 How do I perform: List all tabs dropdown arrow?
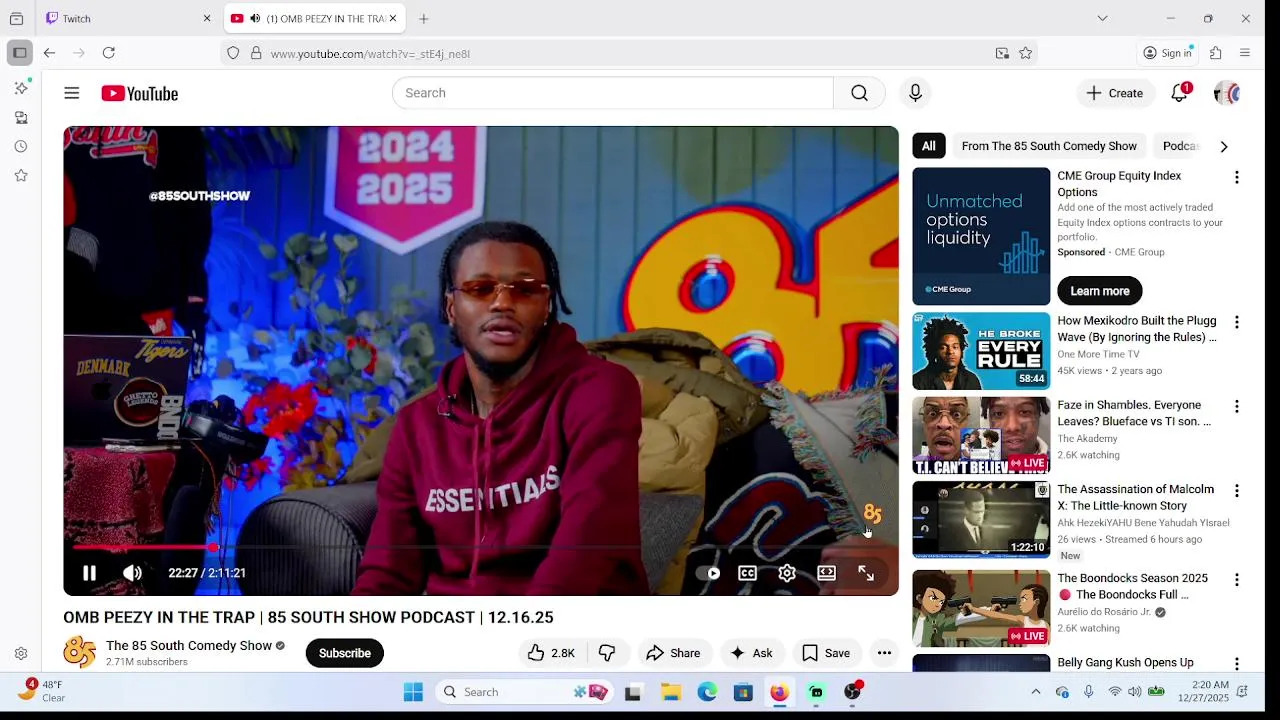[x=1102, y=18]
